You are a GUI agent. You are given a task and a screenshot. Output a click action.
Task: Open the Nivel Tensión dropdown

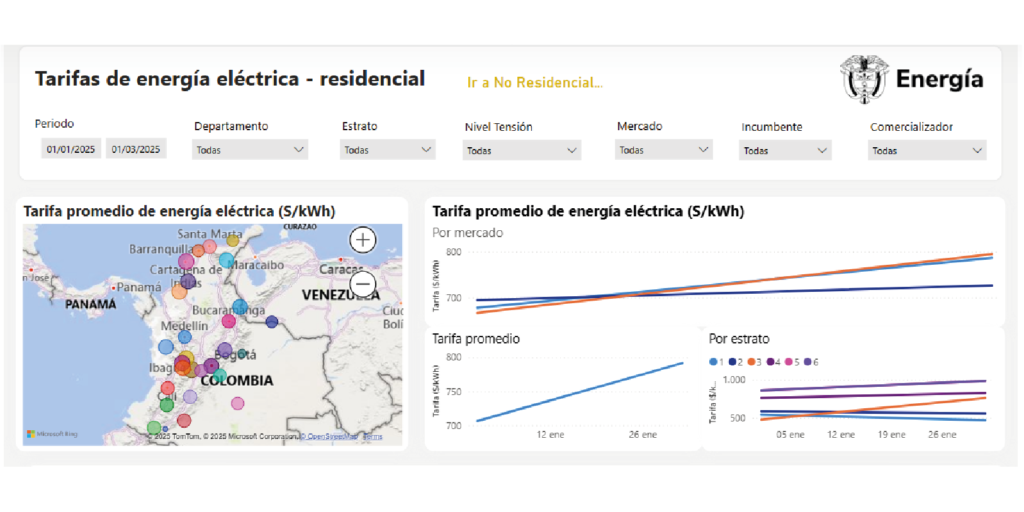[522, 151]
